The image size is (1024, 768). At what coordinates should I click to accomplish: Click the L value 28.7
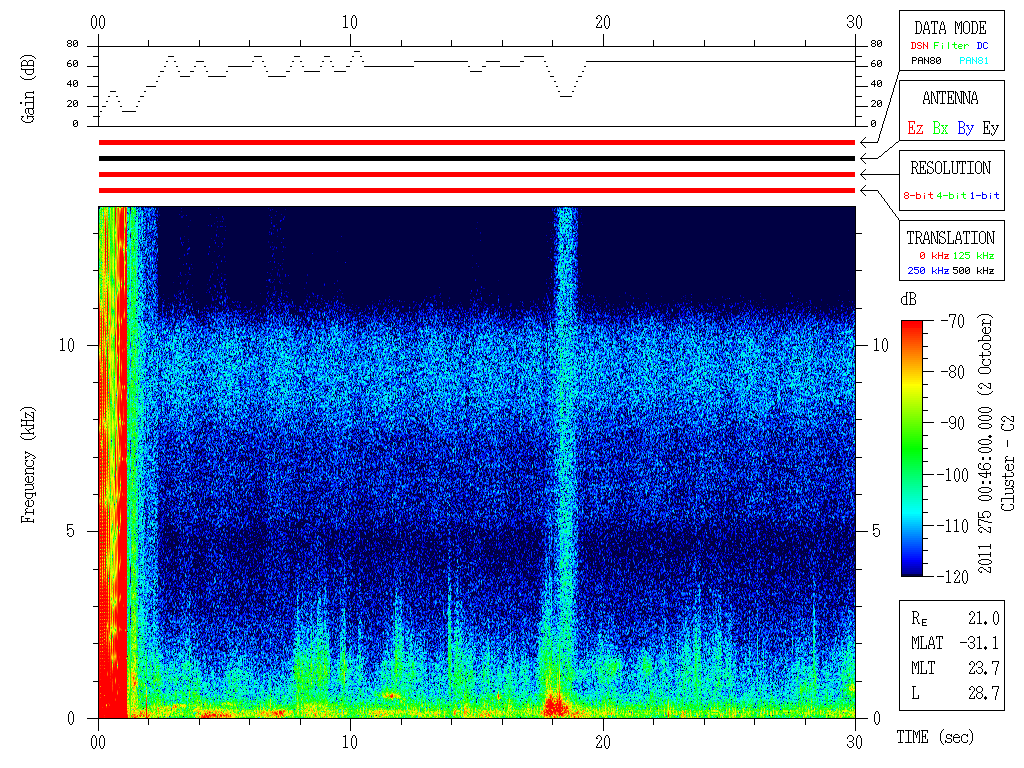[x=984, y=693]
